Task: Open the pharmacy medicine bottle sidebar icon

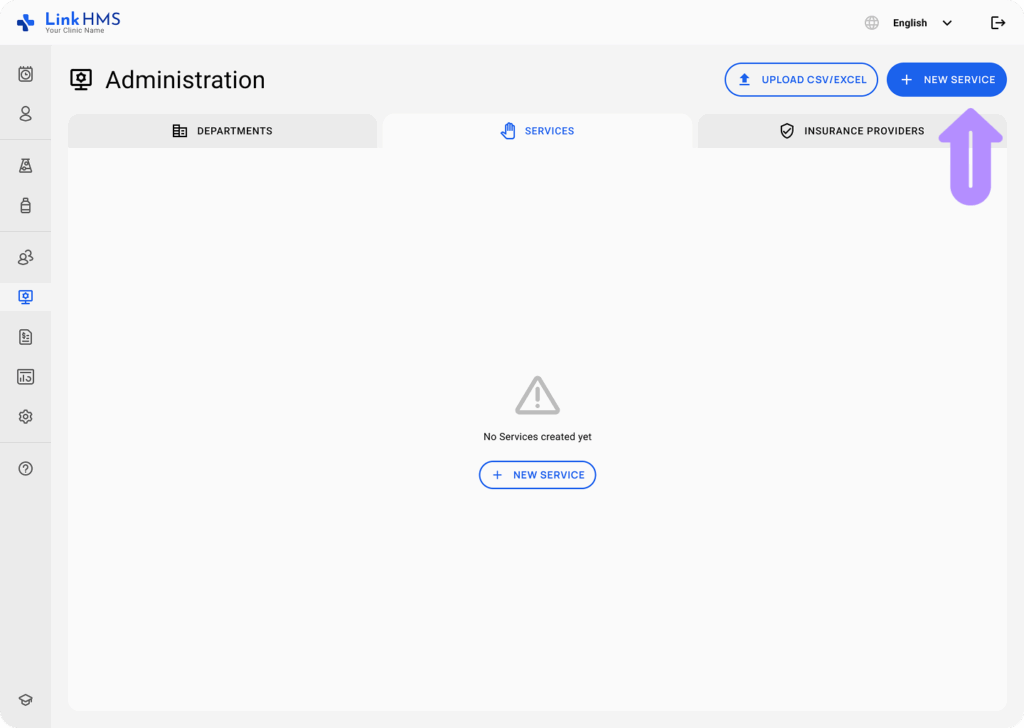Action: click(x=25, y=206)
